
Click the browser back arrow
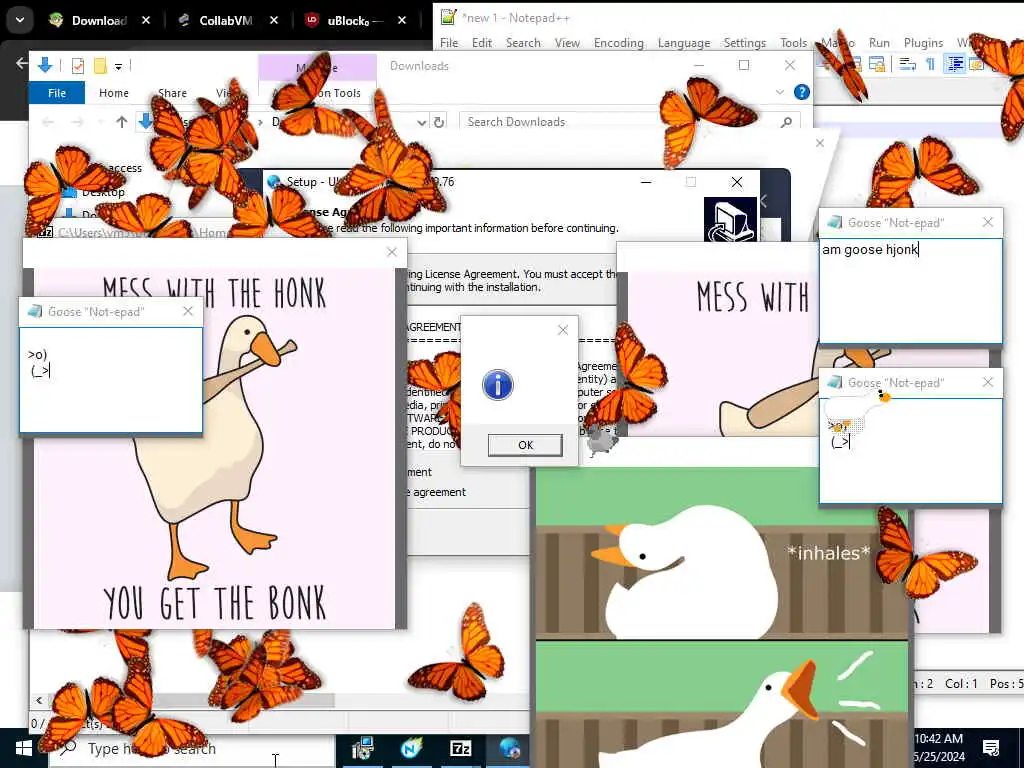click(x=22, y=63)
